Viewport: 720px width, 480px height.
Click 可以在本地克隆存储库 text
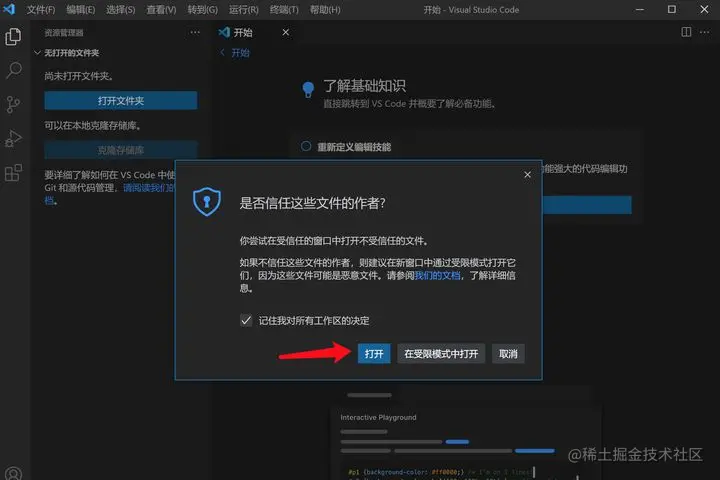(x=92, y=125)
